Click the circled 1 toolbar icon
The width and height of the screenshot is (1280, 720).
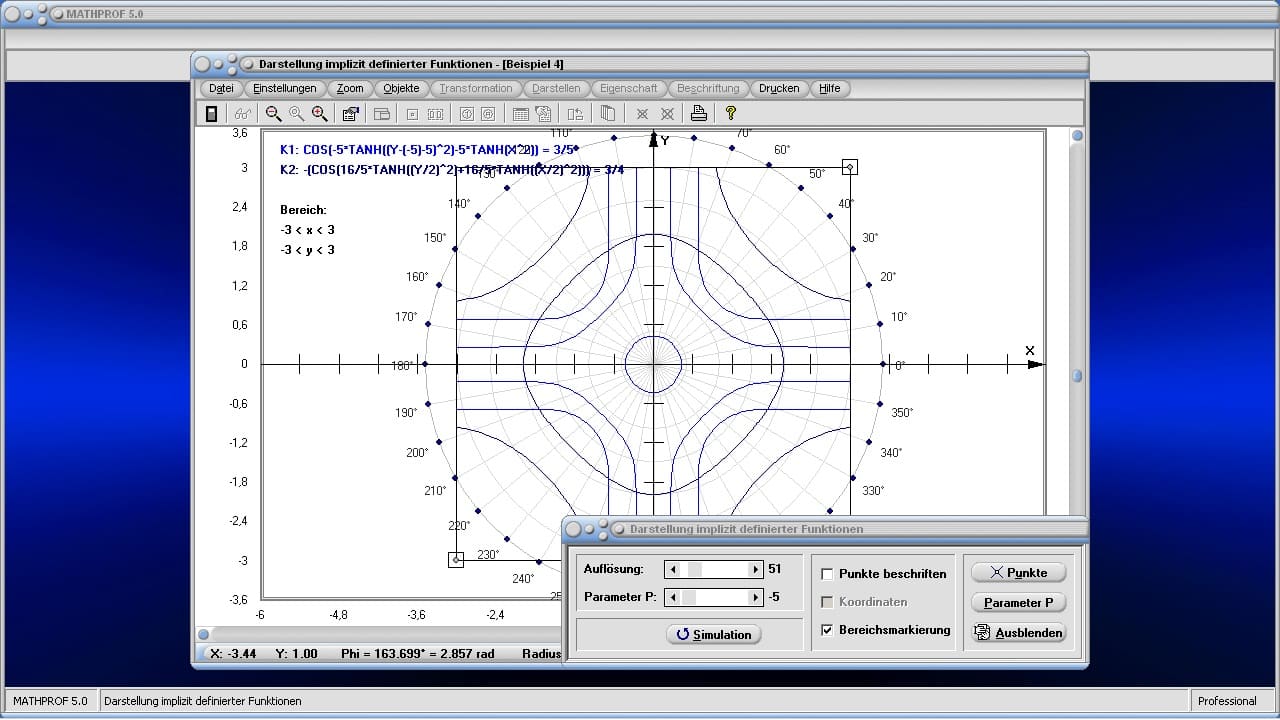point(466,114)
